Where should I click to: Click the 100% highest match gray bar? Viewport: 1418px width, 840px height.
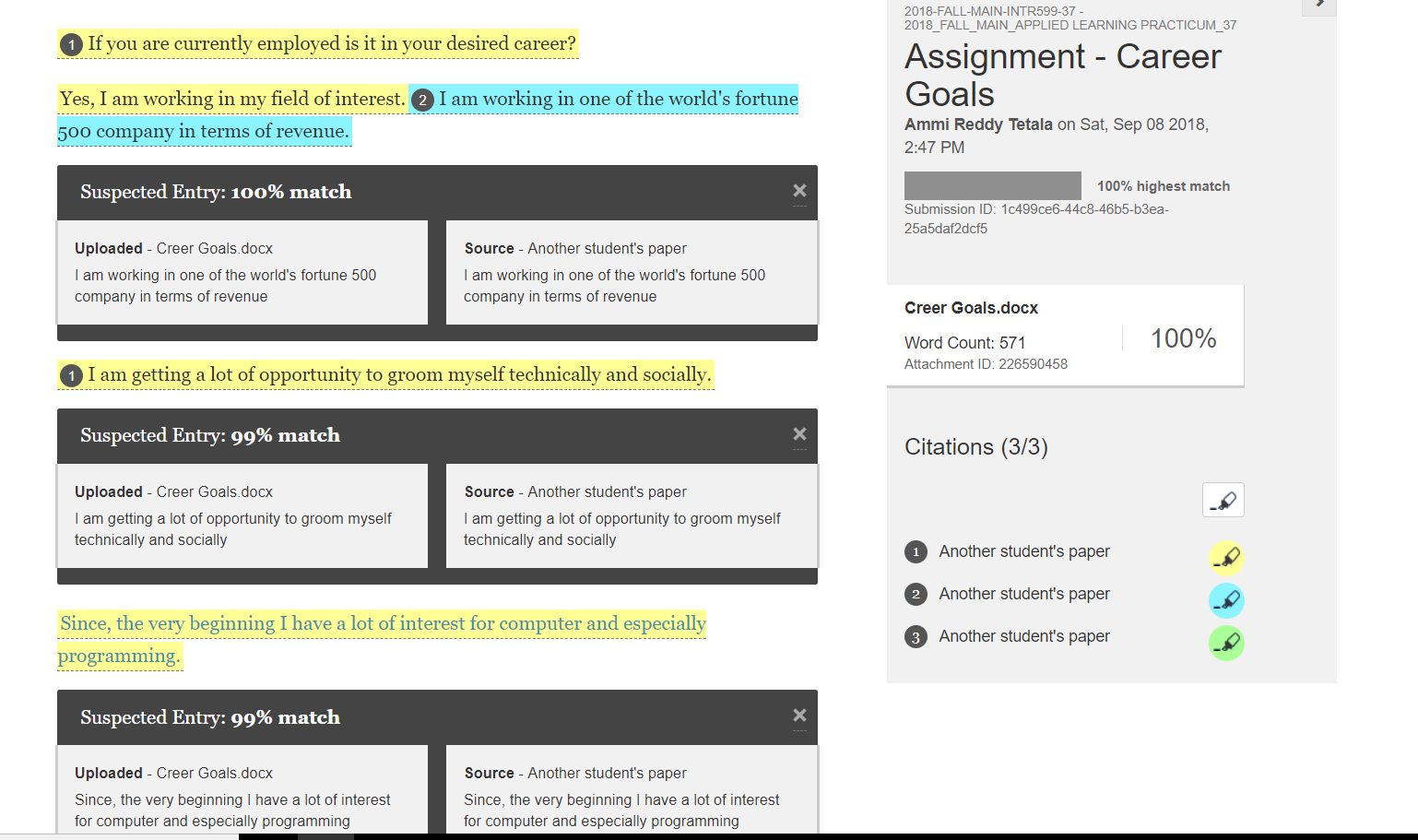click(x=992, y=185)
